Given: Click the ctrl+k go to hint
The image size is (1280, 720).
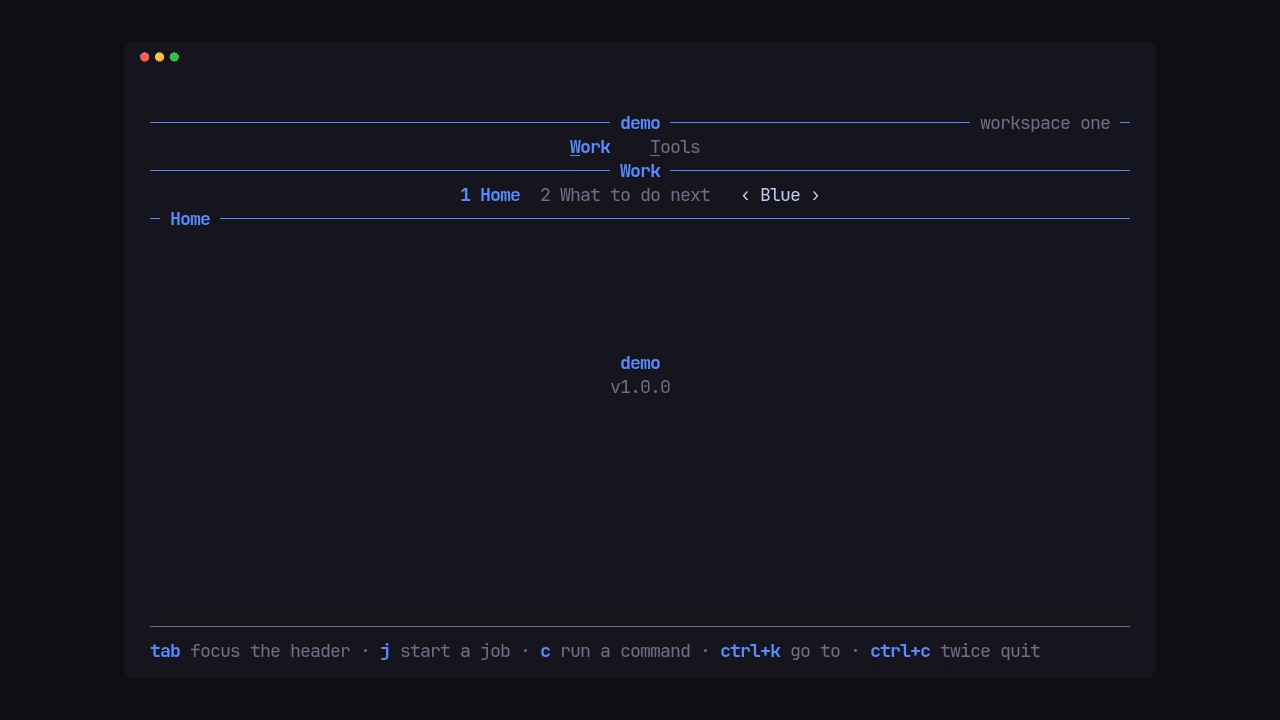Looking at the screenshot, I should [x=780, y=651].
